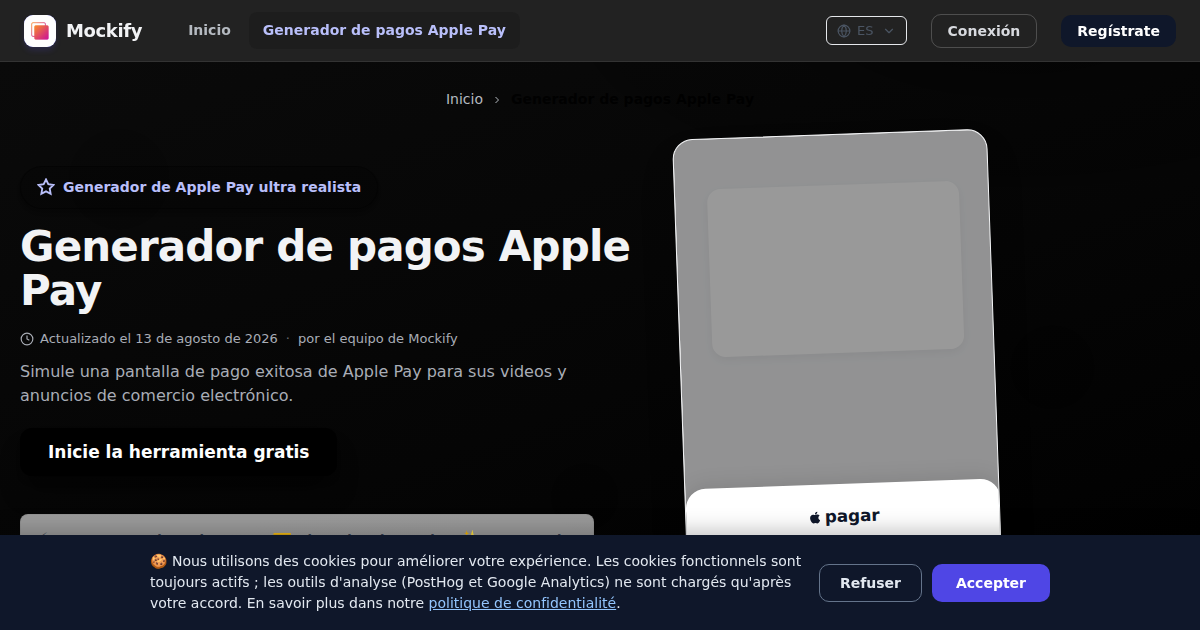This screenshot has width=1200, height=630.
Task: Click the Generador de pagos Apple Pay heading
Action: point(325,269)
